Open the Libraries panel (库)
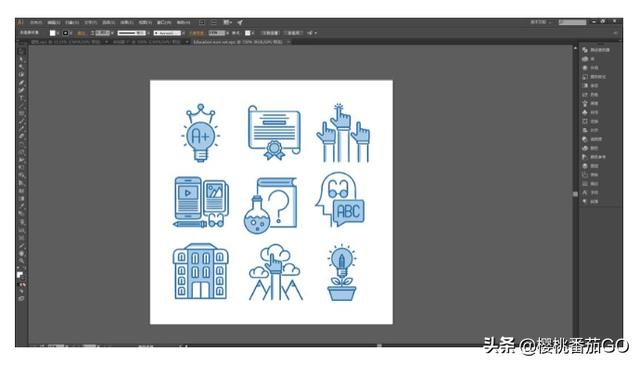The image size is (640, 365). 589,59
